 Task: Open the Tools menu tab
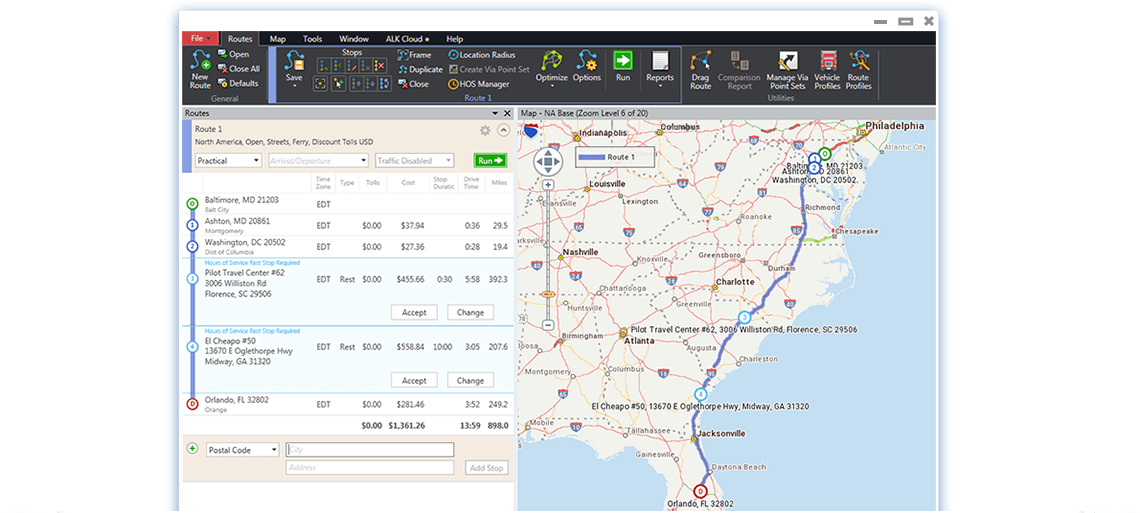pyautogui.click(x=312, y=39)
